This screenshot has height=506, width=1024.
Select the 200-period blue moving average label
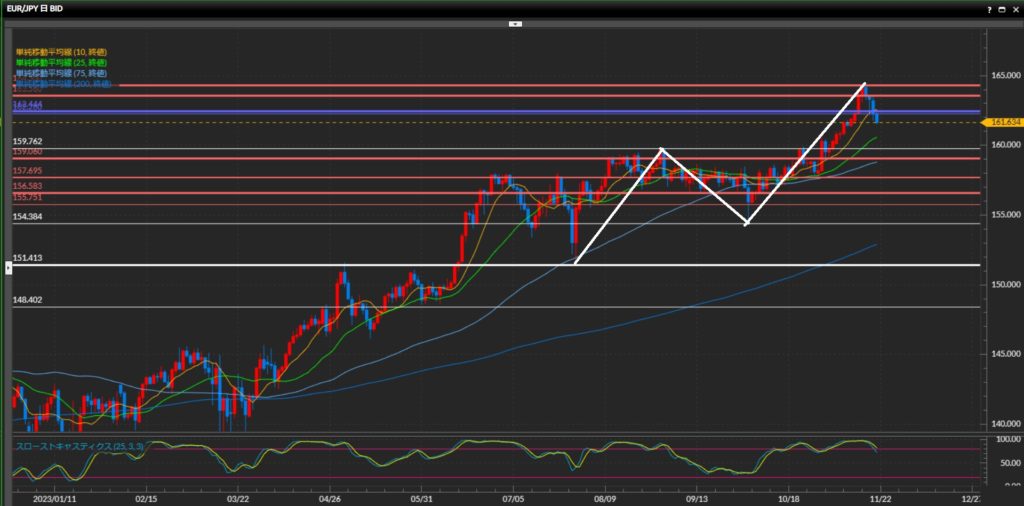click(x=63, y=82)
